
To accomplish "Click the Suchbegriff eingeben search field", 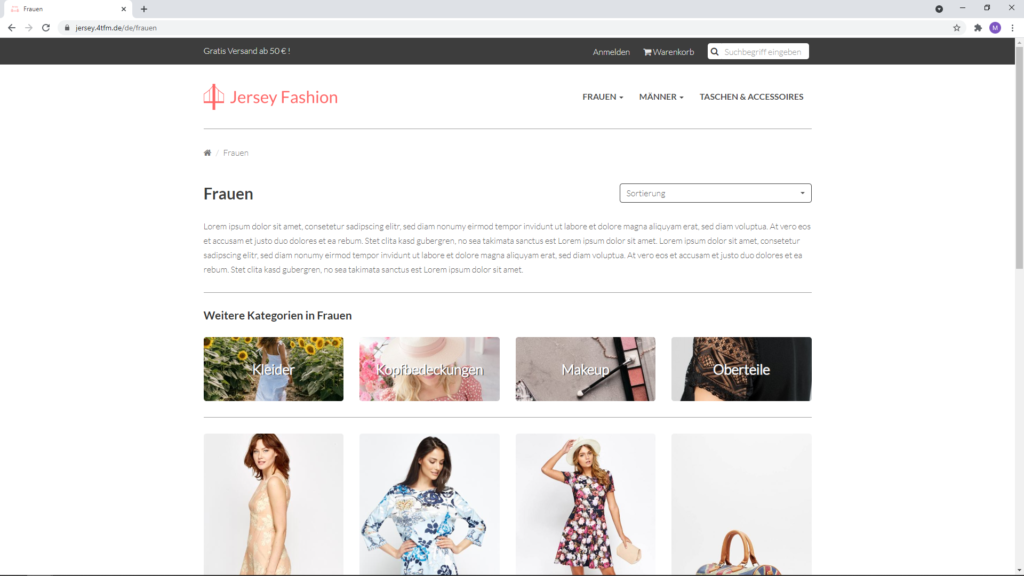I will click(764, 51).
